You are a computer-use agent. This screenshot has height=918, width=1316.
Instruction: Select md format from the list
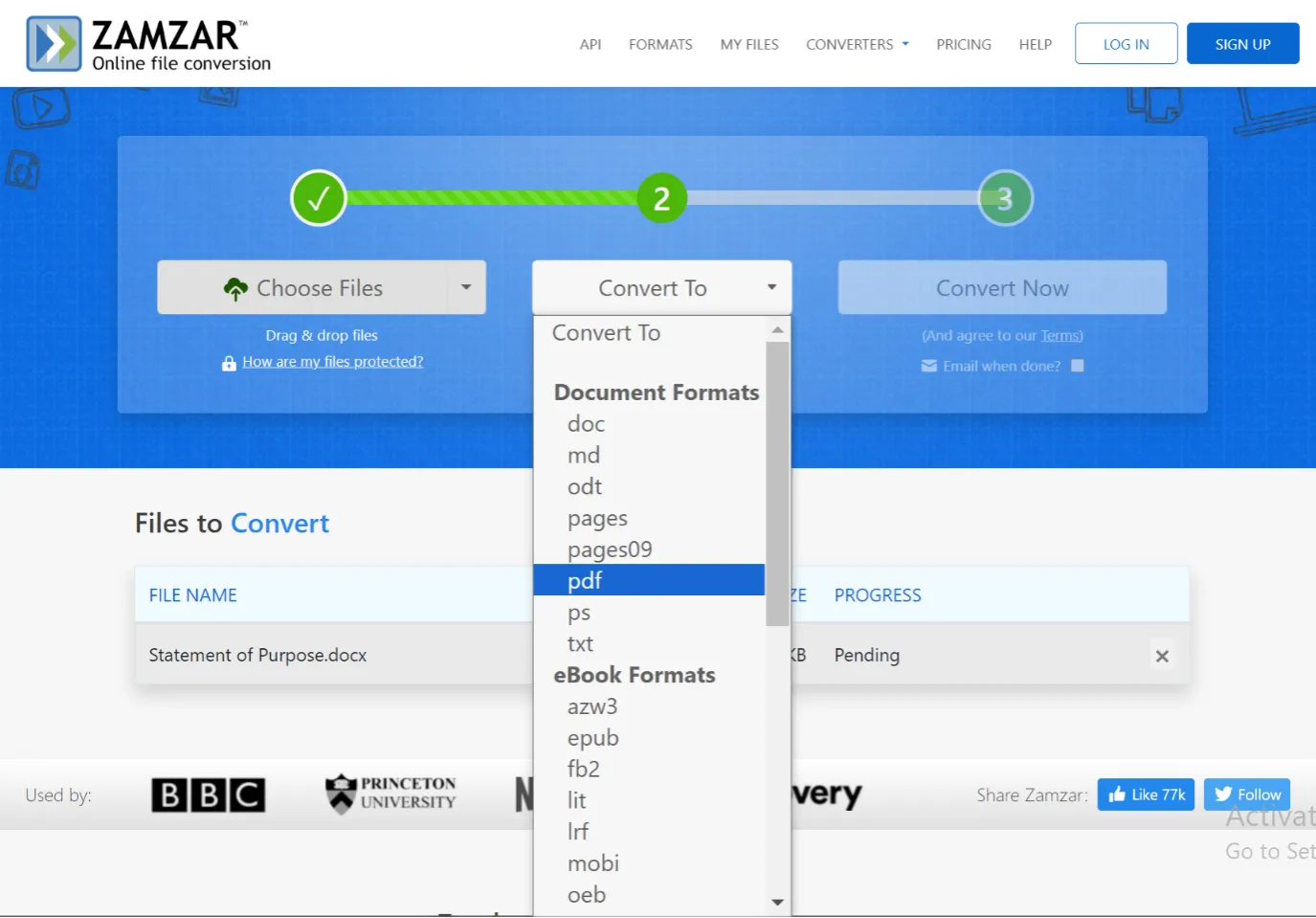[649, 456]
